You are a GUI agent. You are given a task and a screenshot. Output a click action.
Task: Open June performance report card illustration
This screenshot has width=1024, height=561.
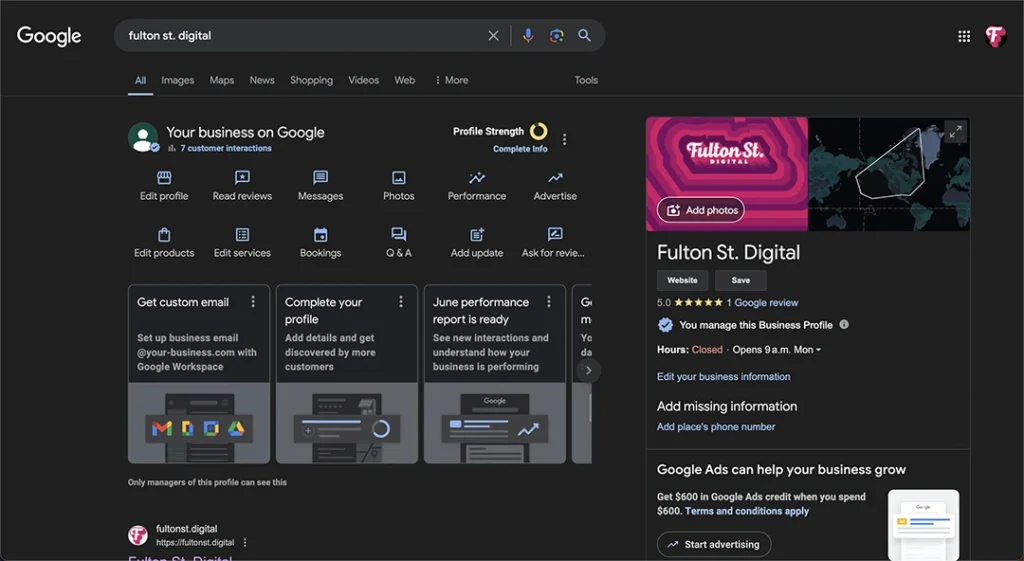tap(494, 423)
